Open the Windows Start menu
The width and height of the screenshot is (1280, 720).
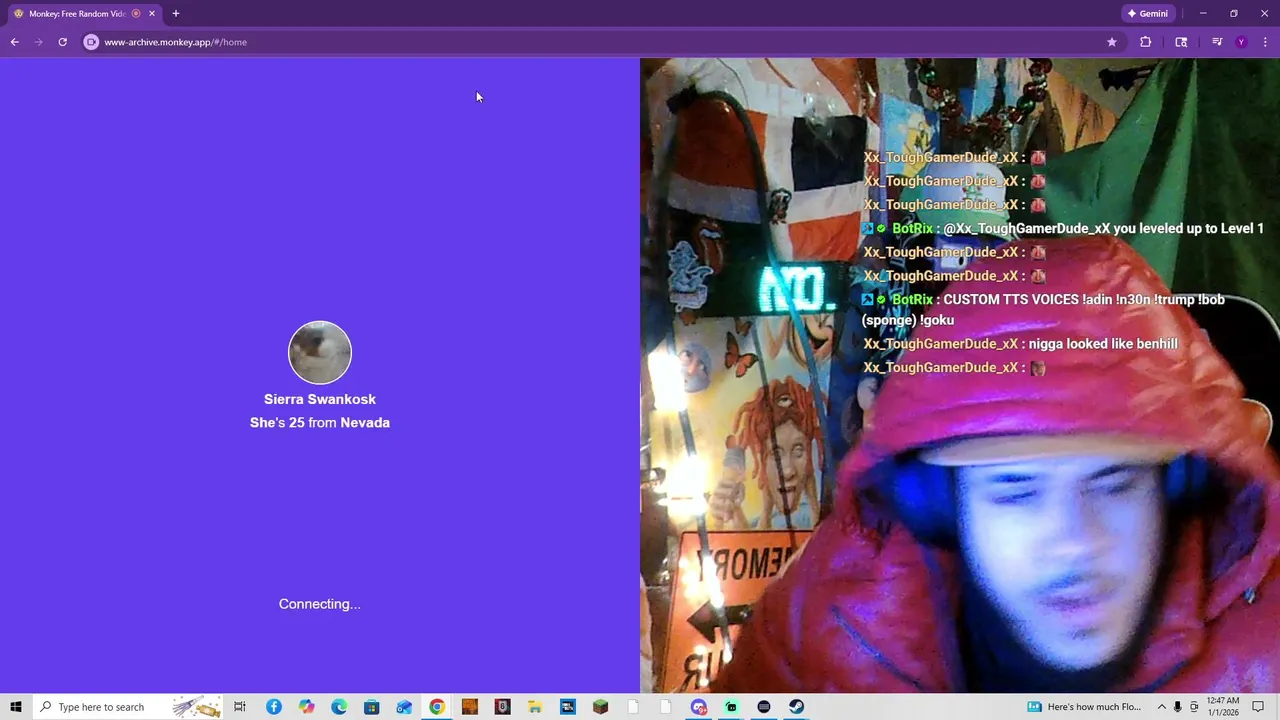point(16,707)
